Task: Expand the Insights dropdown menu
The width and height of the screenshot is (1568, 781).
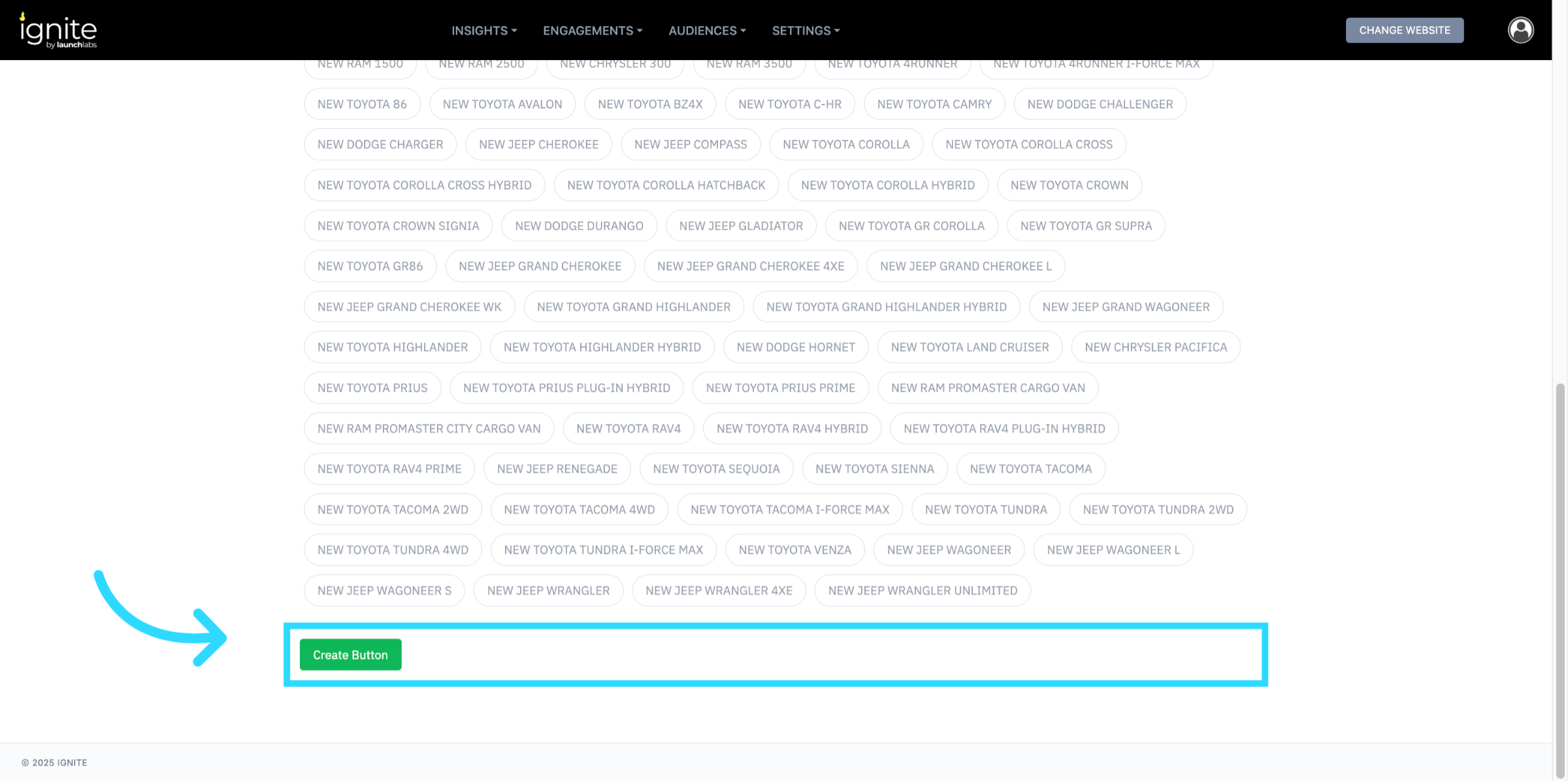Action: pos(484,31)
